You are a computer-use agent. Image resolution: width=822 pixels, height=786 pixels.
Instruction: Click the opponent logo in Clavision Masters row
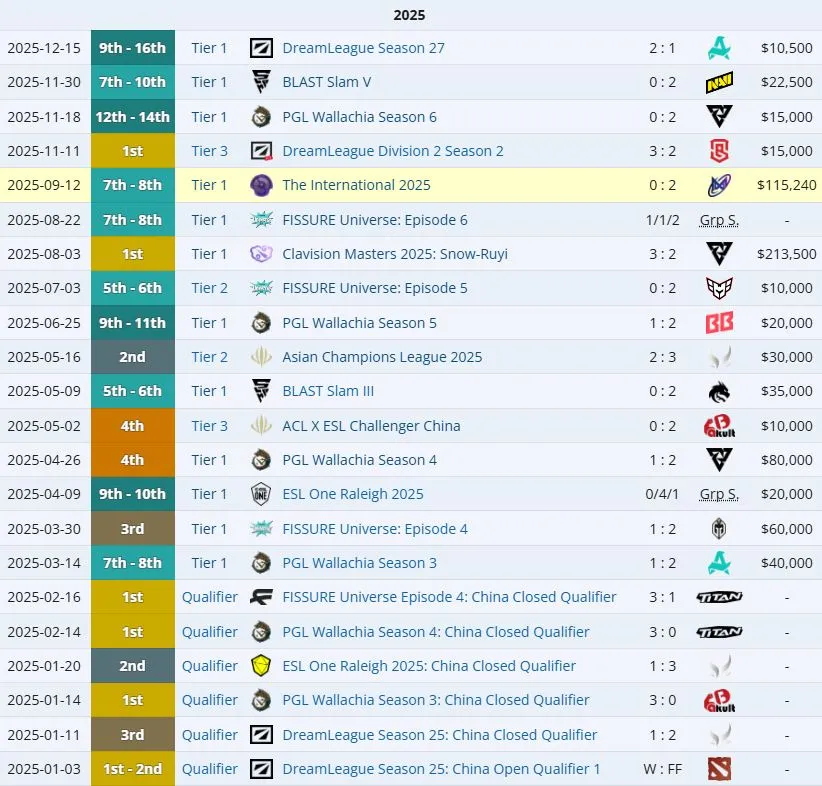pyautogui.click(x=719, y=254)
